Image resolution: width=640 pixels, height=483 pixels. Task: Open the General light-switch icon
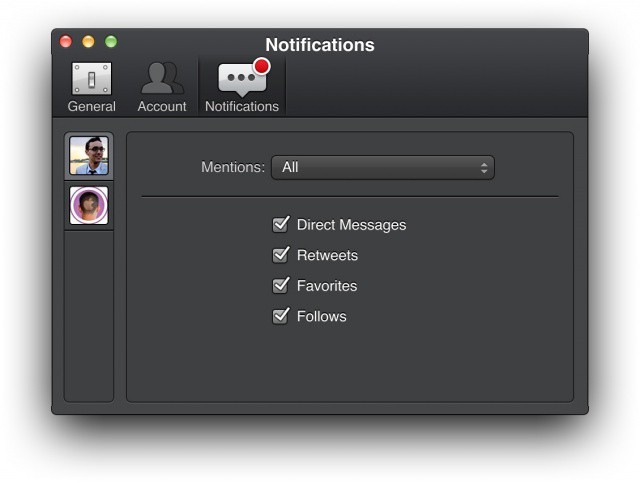coord(91,78)
